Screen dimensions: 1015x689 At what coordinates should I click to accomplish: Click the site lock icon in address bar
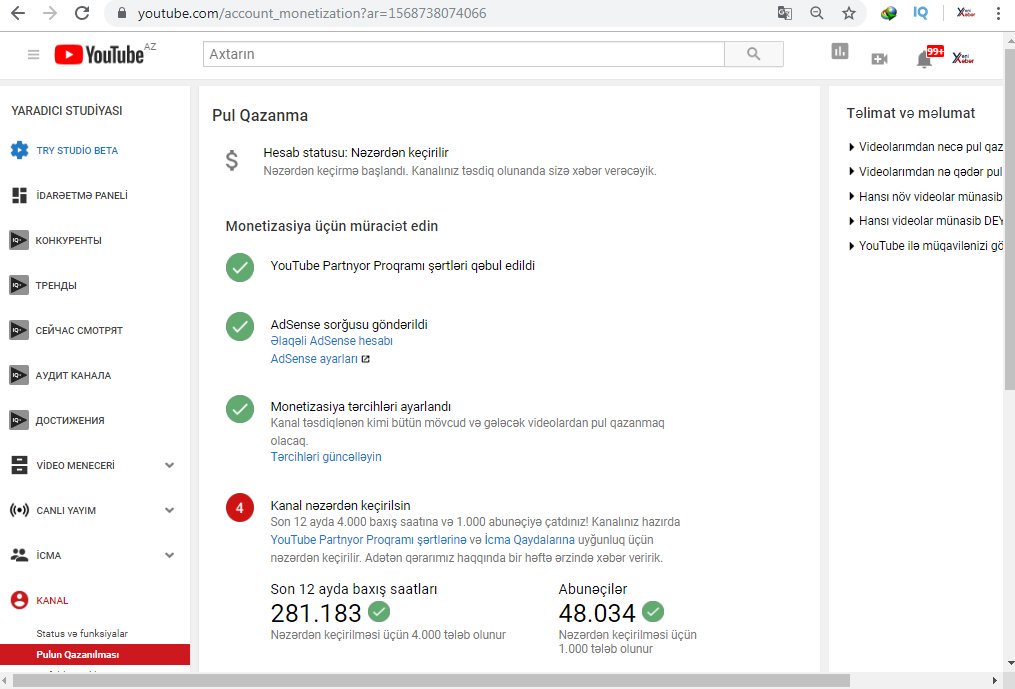[x=122, y=13]
